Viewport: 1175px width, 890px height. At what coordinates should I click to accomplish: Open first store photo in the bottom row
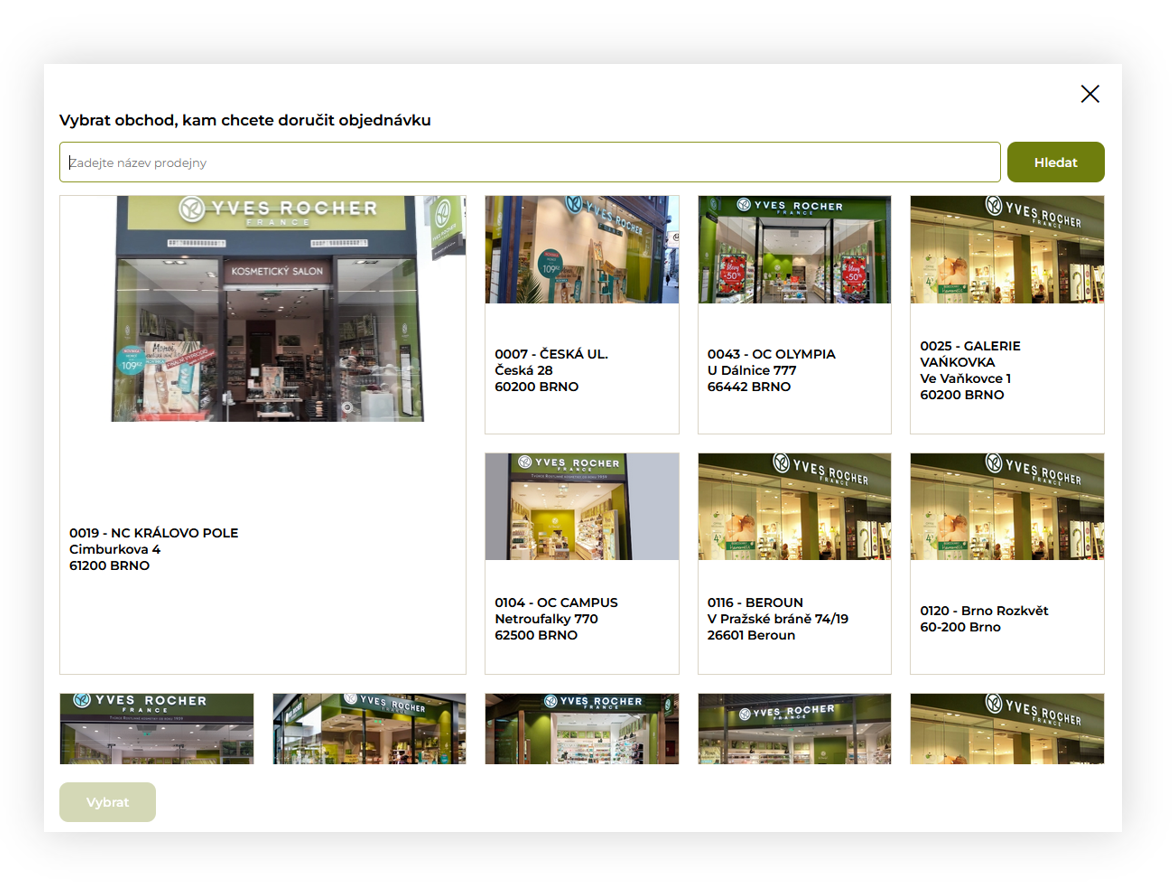click(157, 729)
